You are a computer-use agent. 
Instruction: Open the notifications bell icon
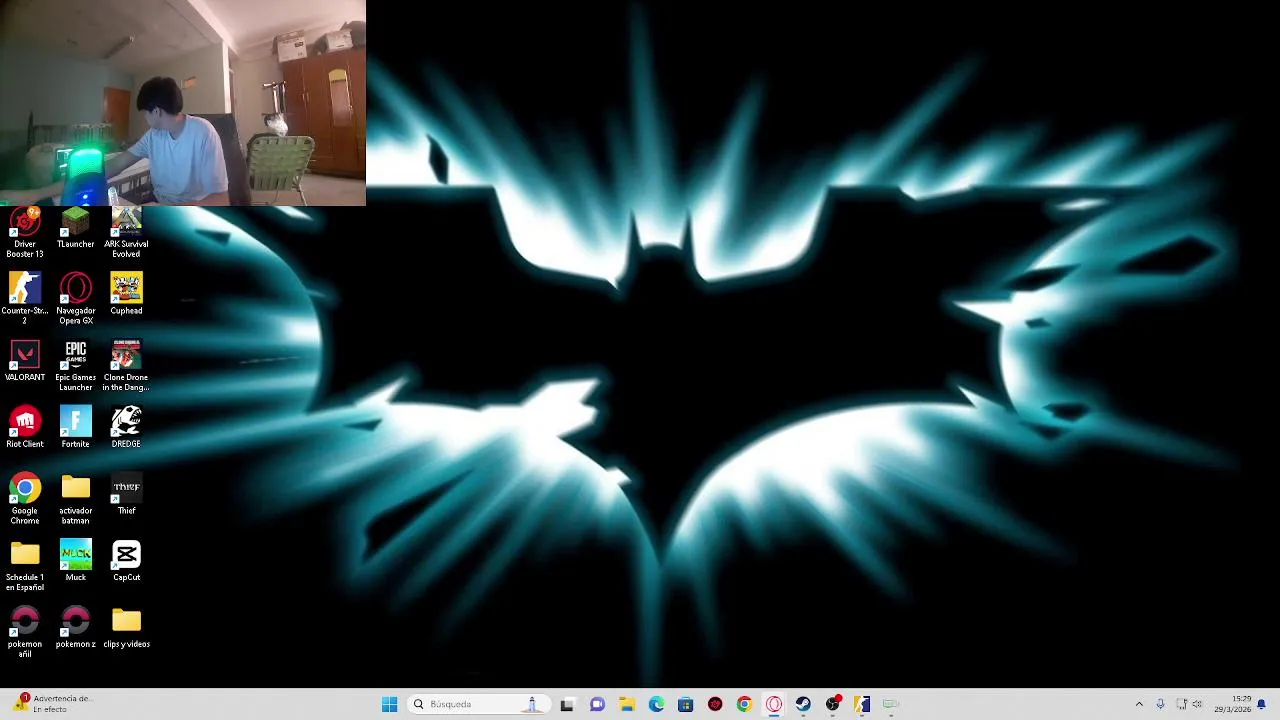(x=1262, y=704)
